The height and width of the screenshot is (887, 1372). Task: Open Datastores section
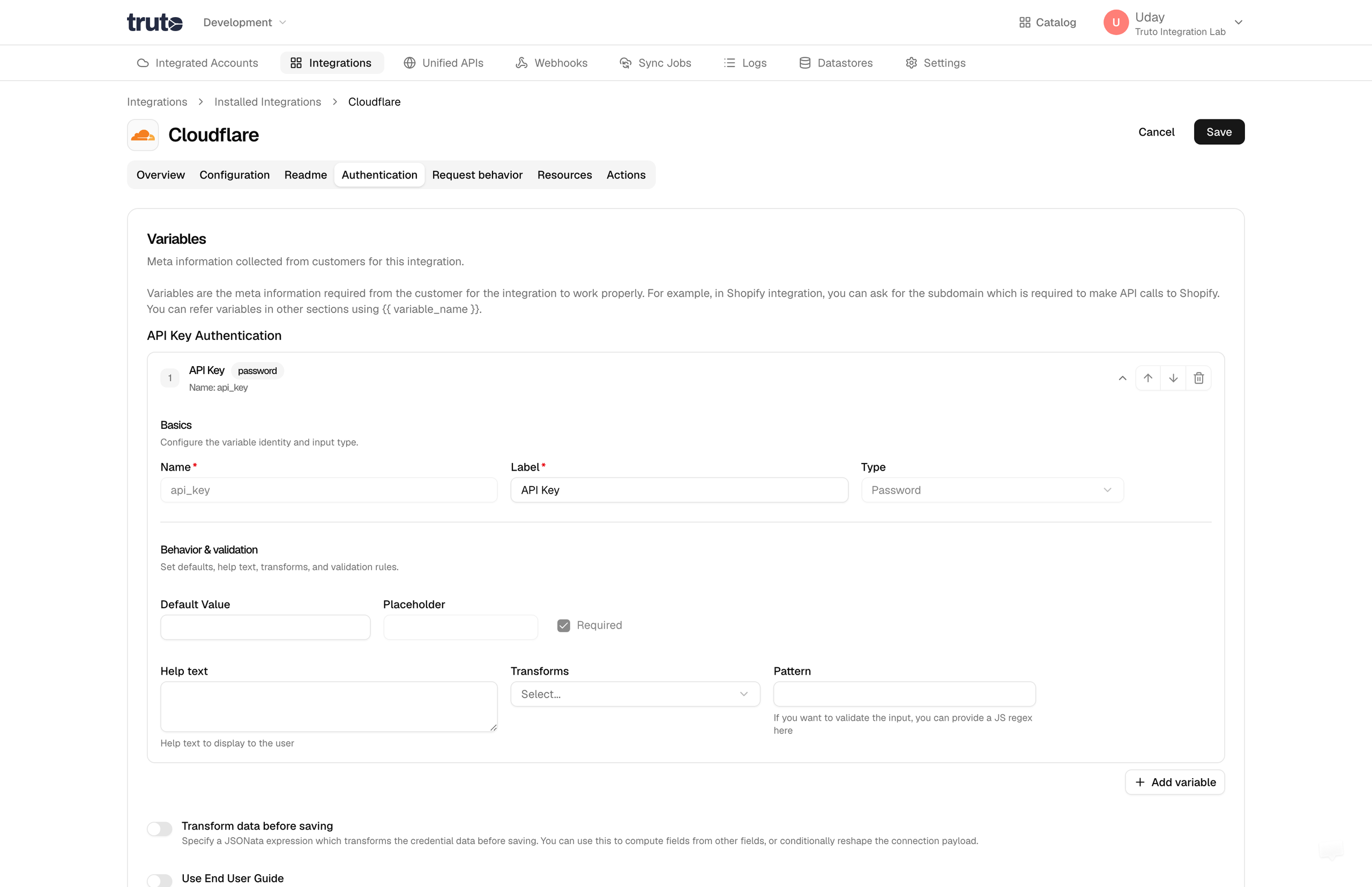tap(836, 63)
